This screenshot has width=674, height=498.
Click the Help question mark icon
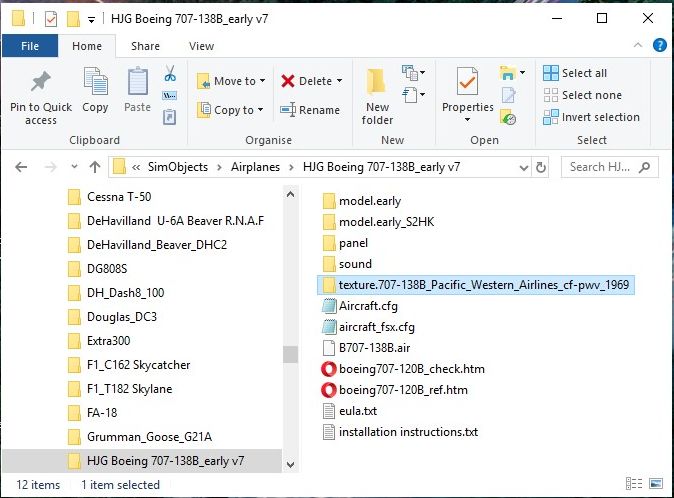click(x=659, y=45)
